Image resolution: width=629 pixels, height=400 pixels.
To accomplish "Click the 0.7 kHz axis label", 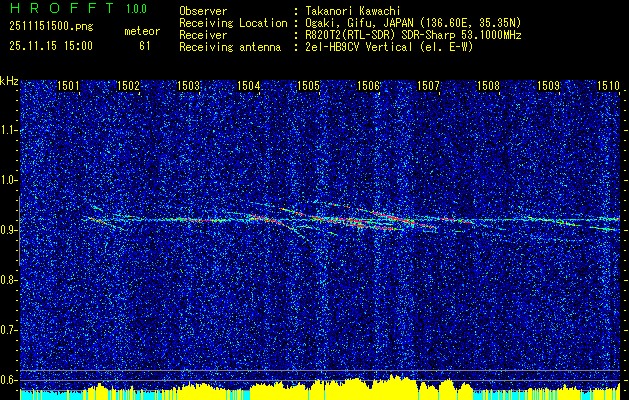I will 8,330.
